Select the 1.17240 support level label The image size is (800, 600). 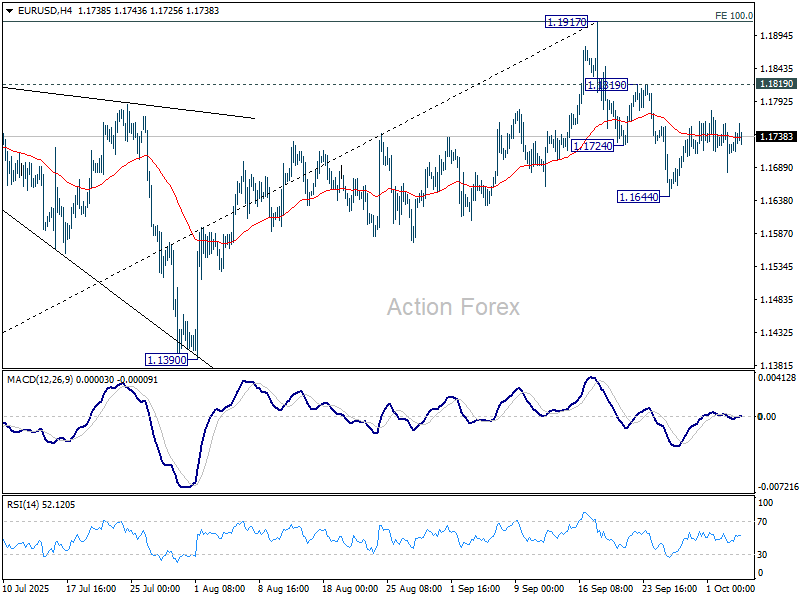tap(595, 145)
